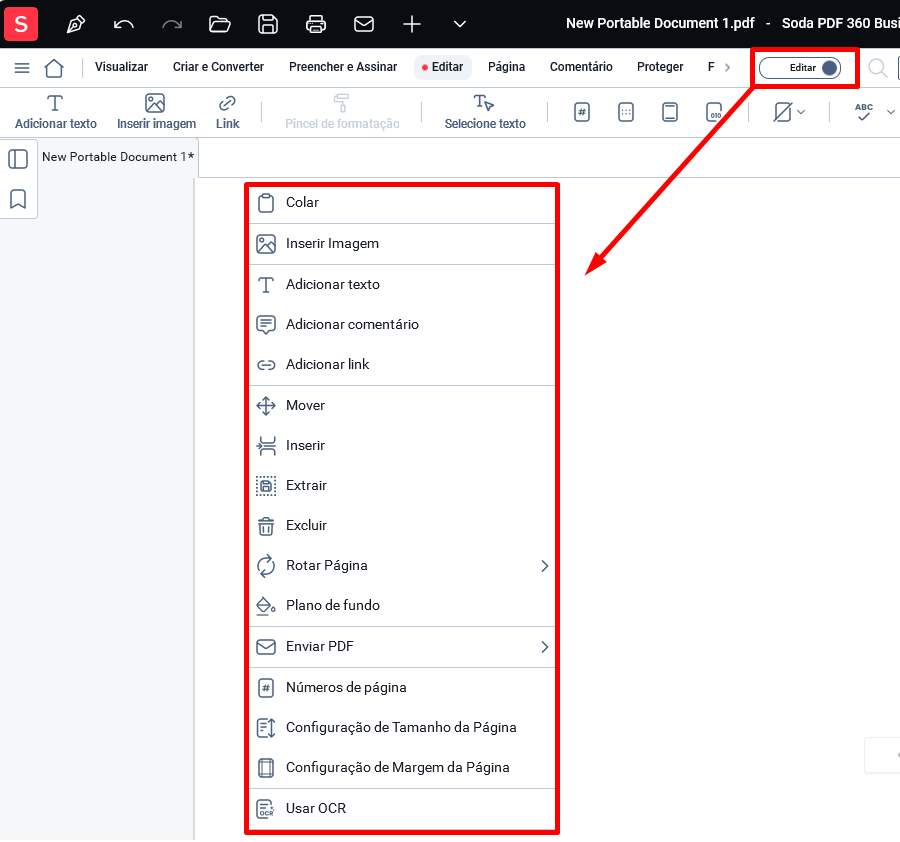
Task: Select Excluir from the context menu
Action: click(402, 526)
